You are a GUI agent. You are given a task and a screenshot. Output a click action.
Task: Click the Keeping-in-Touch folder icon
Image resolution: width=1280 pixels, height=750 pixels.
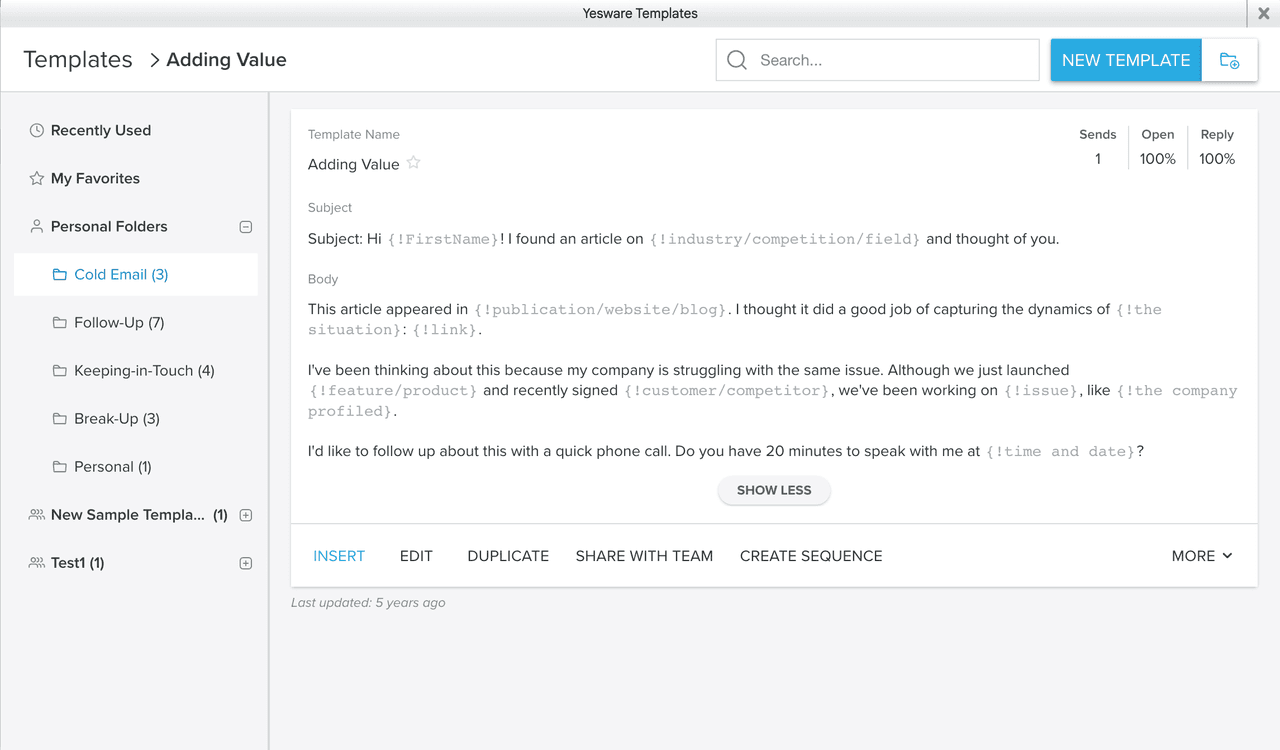click(x=60, y=370)
